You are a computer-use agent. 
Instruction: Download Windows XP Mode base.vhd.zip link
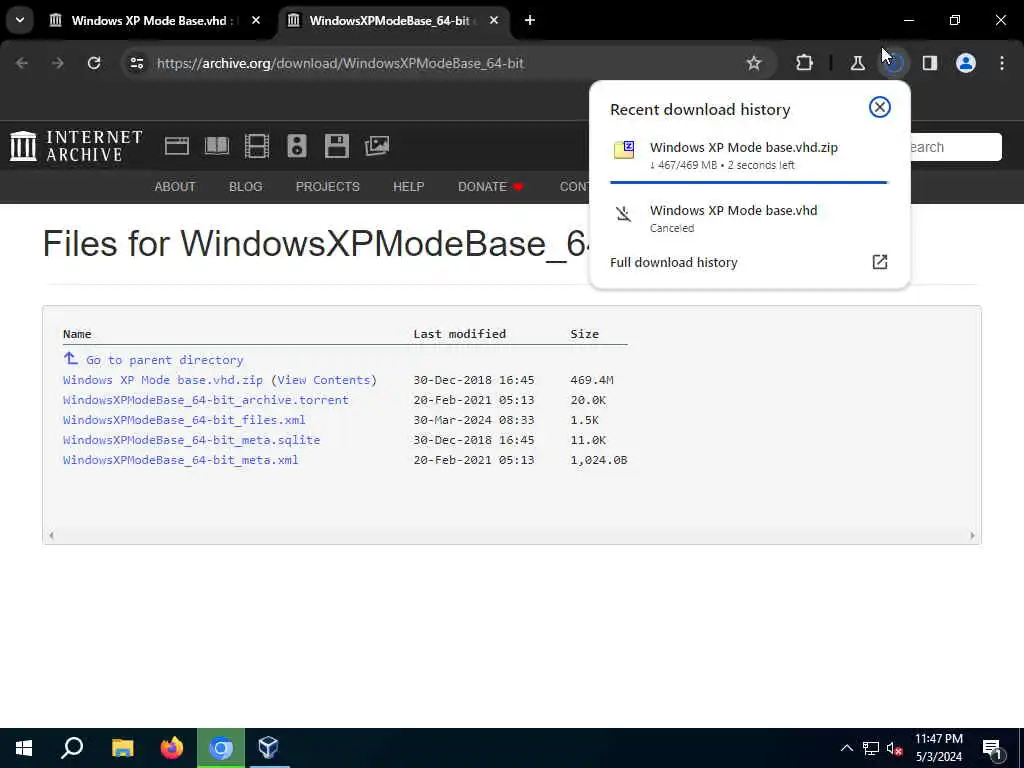pyautogui.click(x=163, y=380)
